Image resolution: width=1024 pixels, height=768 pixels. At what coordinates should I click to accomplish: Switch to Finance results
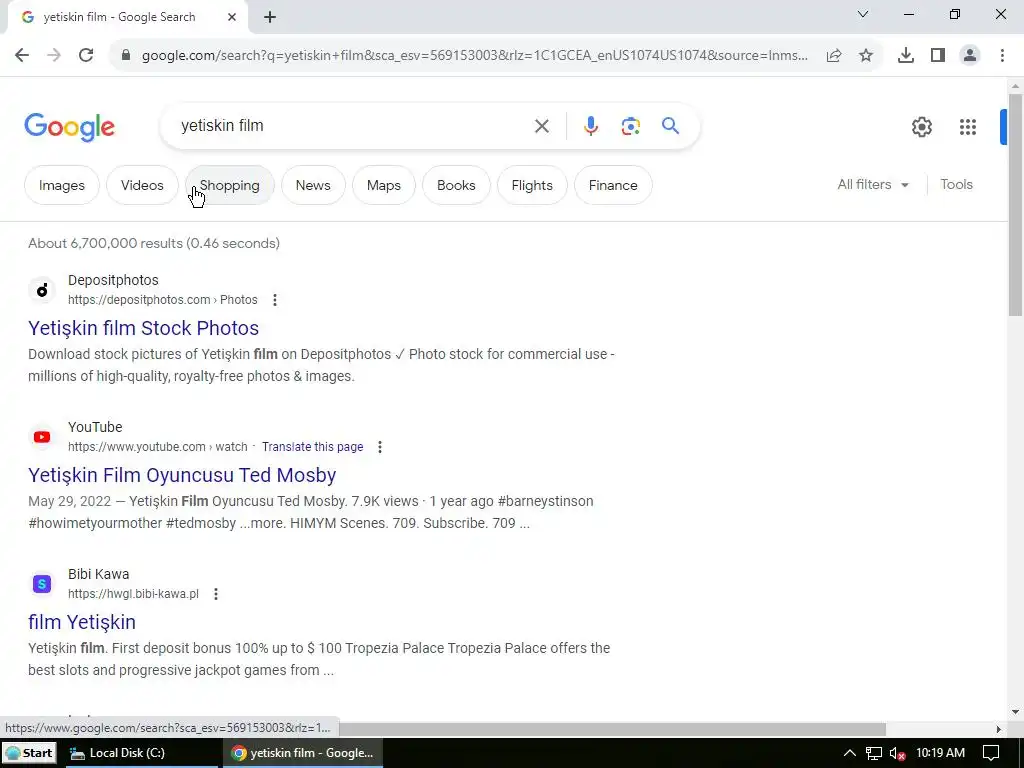tap(613, 185)
